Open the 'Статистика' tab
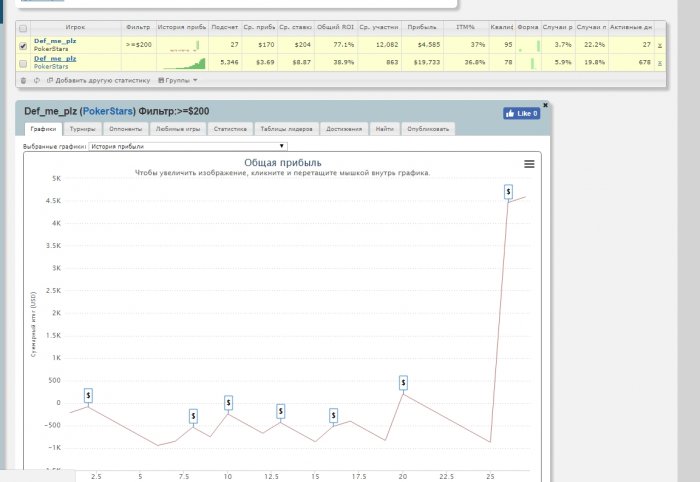 pyautogui.click(x=230, y=129)
